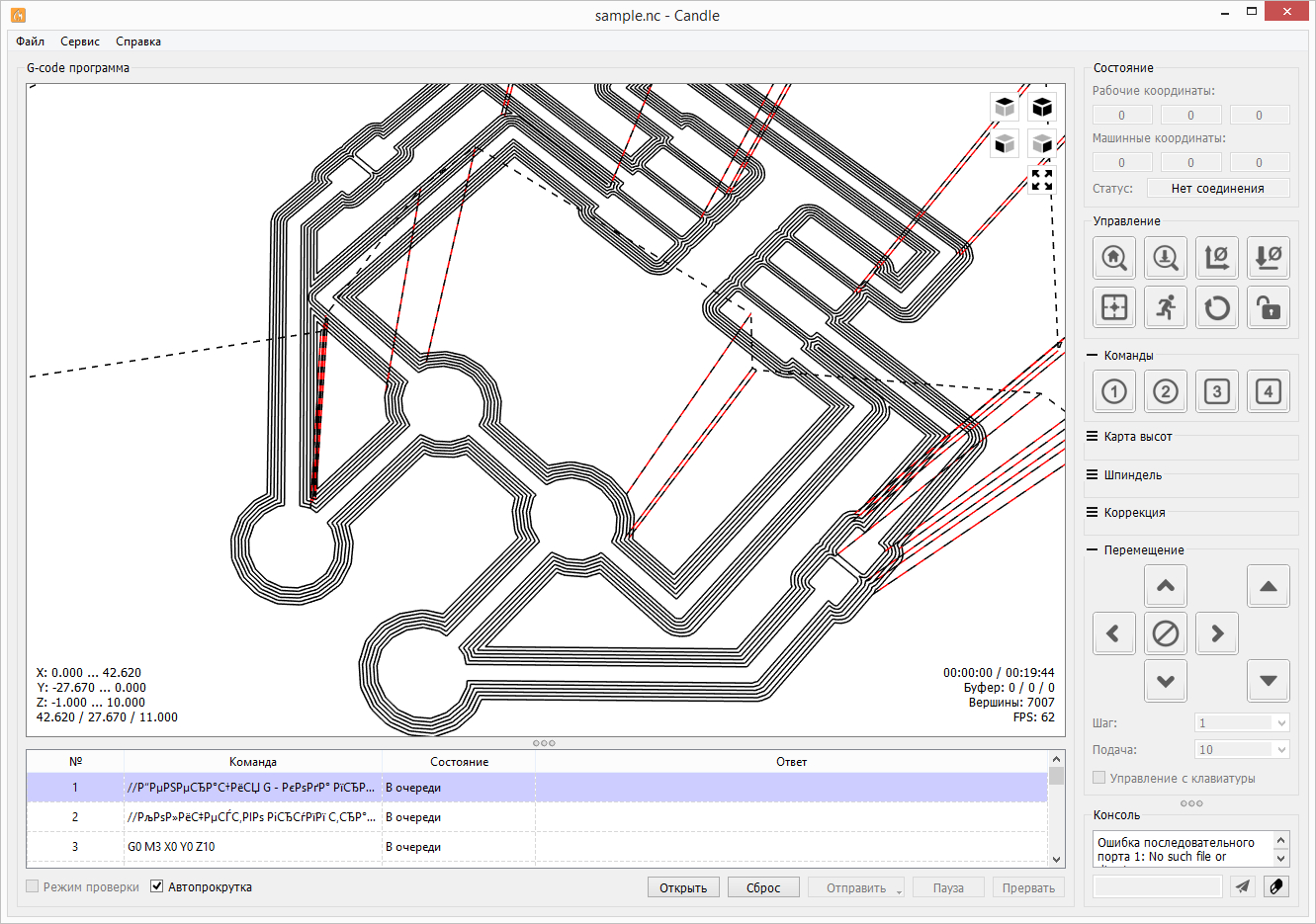Unlock the machine with the padlock icon
Viewport: 1316px width, 924px height.
click(1269, 307)
